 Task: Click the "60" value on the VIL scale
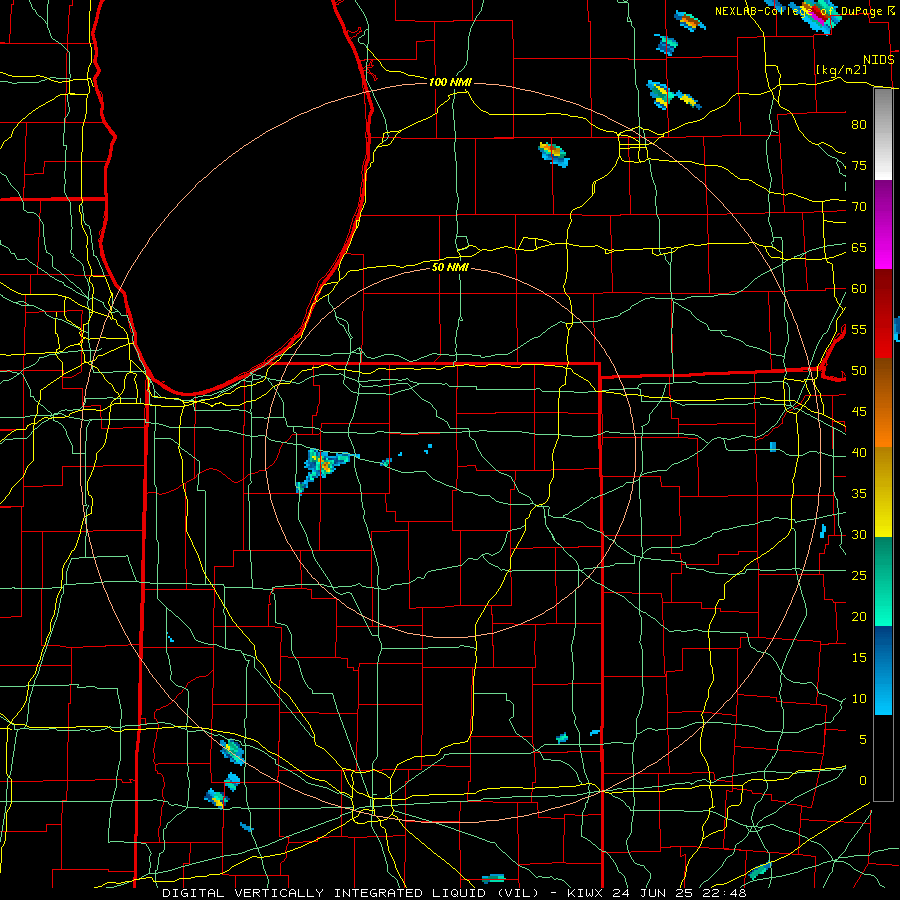[859, 289]
